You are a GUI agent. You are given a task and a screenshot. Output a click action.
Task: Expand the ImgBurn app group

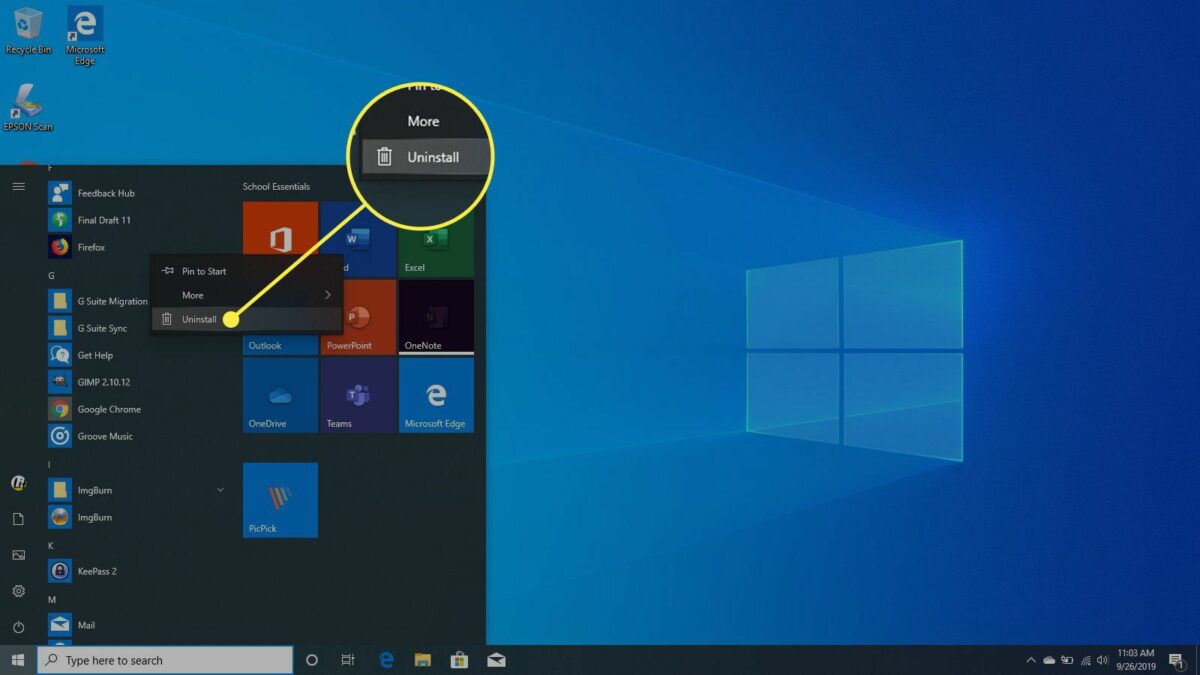pyautogui.click(x=219, y=489)
